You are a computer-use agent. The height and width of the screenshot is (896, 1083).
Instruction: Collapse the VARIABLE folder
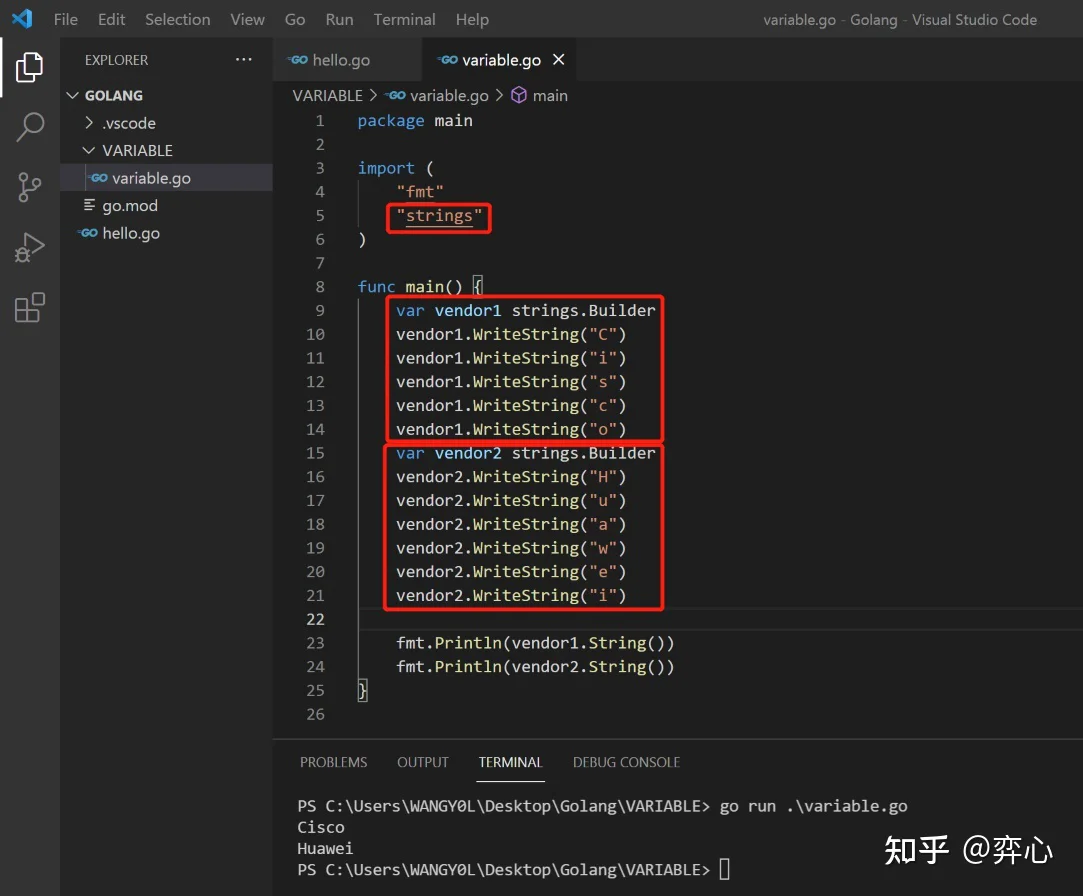tap(89, 150)
